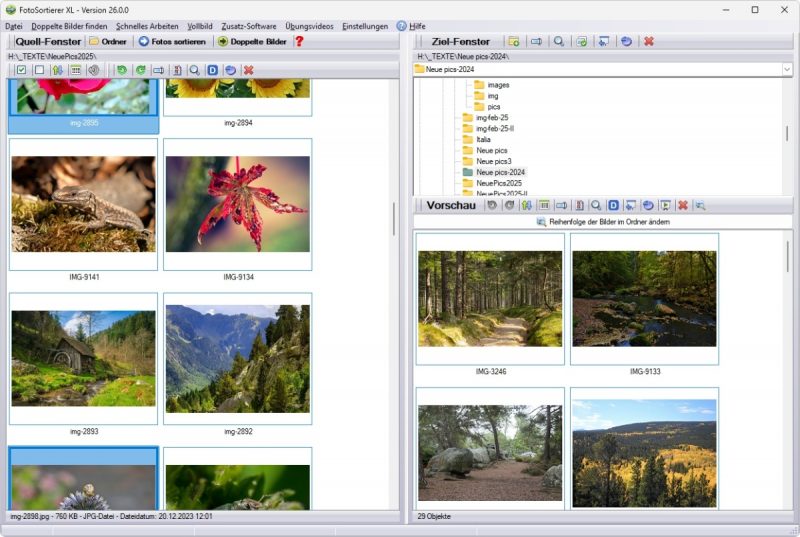Screen dimensions: 800x537
Task: Click blue refresh icon in Ziel-Fenster toolbar
Action: pyautogui.click(x=627, y=41)
